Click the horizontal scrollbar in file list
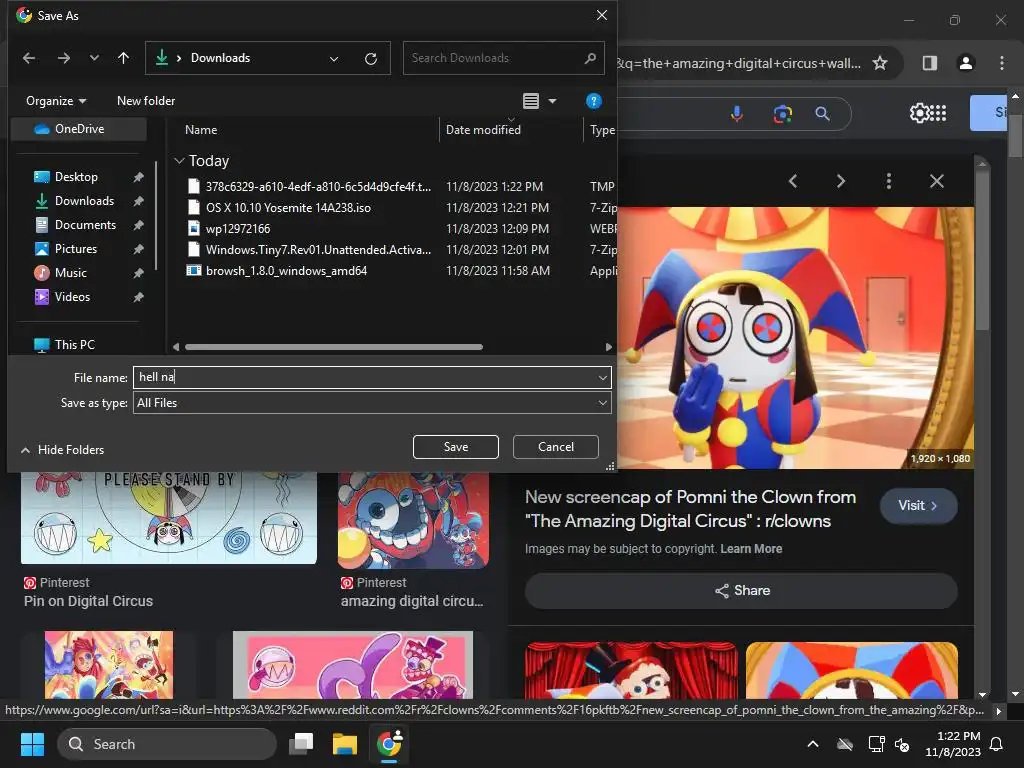The image size is (1024, 768). pos(334,347)
